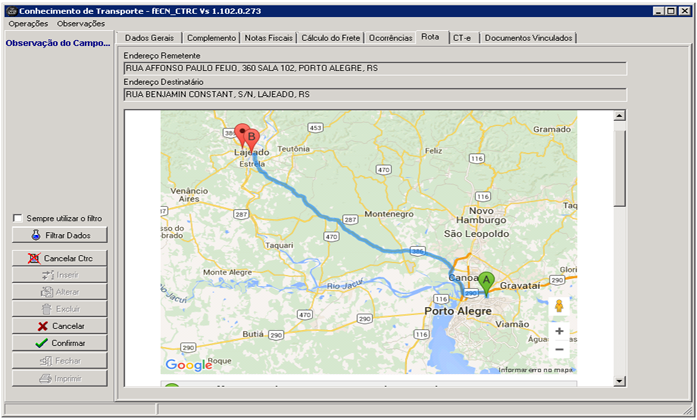Zoom out the map with minus button

tap(559, 349)
